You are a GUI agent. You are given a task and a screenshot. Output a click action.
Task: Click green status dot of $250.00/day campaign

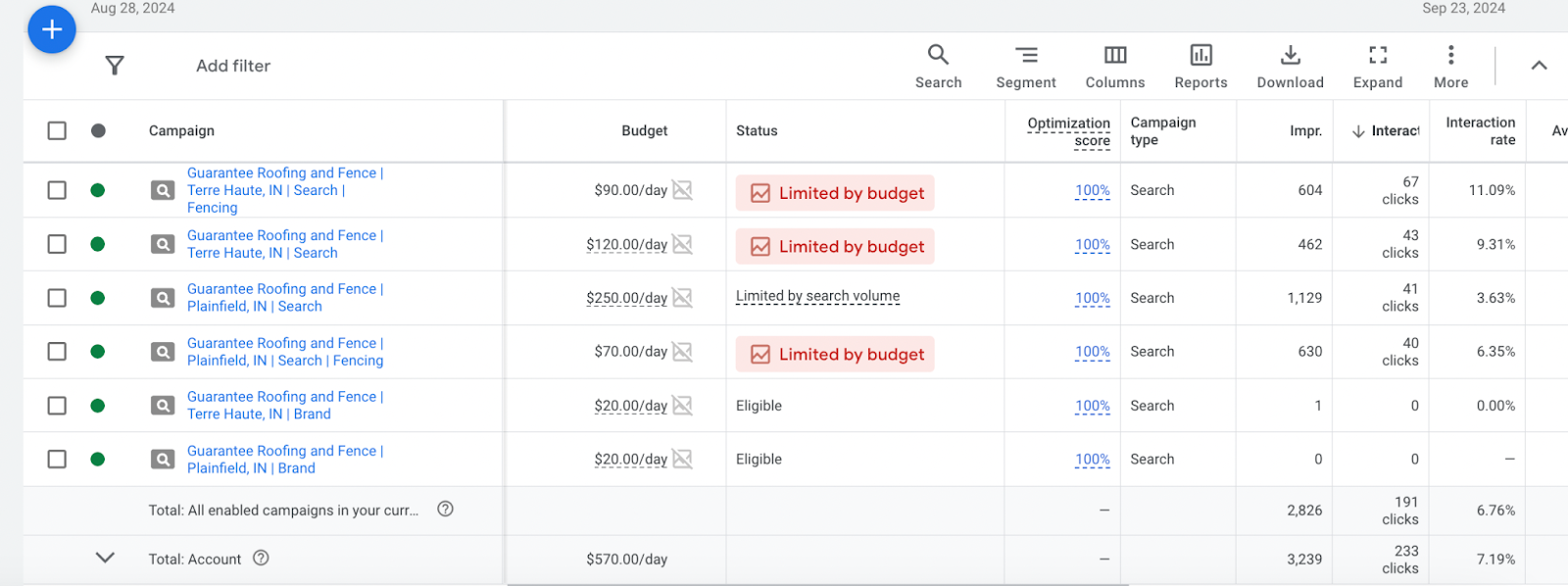97,298
